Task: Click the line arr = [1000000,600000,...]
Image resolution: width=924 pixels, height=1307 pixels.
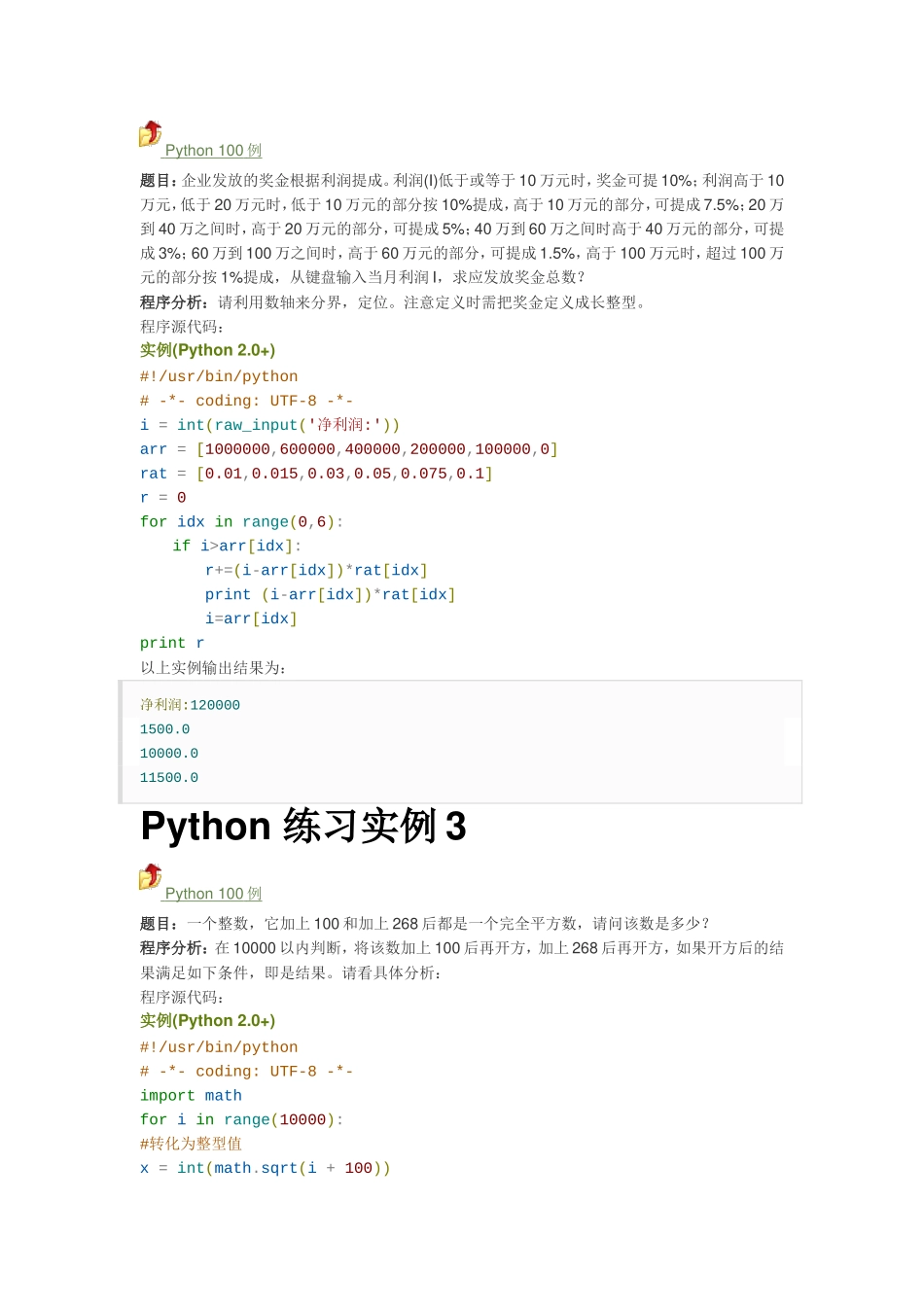Action: pos(348,449)
